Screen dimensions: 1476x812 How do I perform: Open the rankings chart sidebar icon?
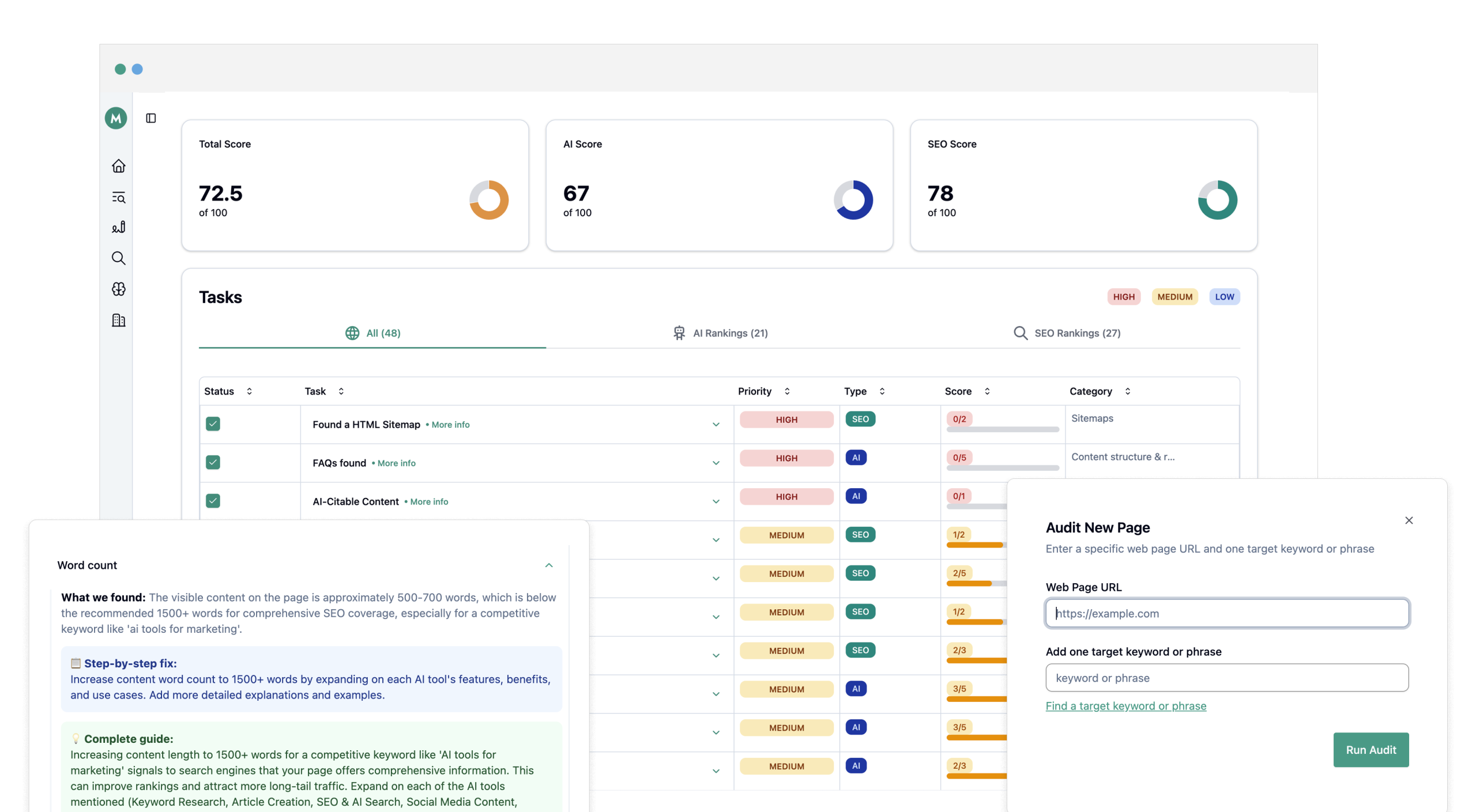pyautogui.click(x=118, y=227)
